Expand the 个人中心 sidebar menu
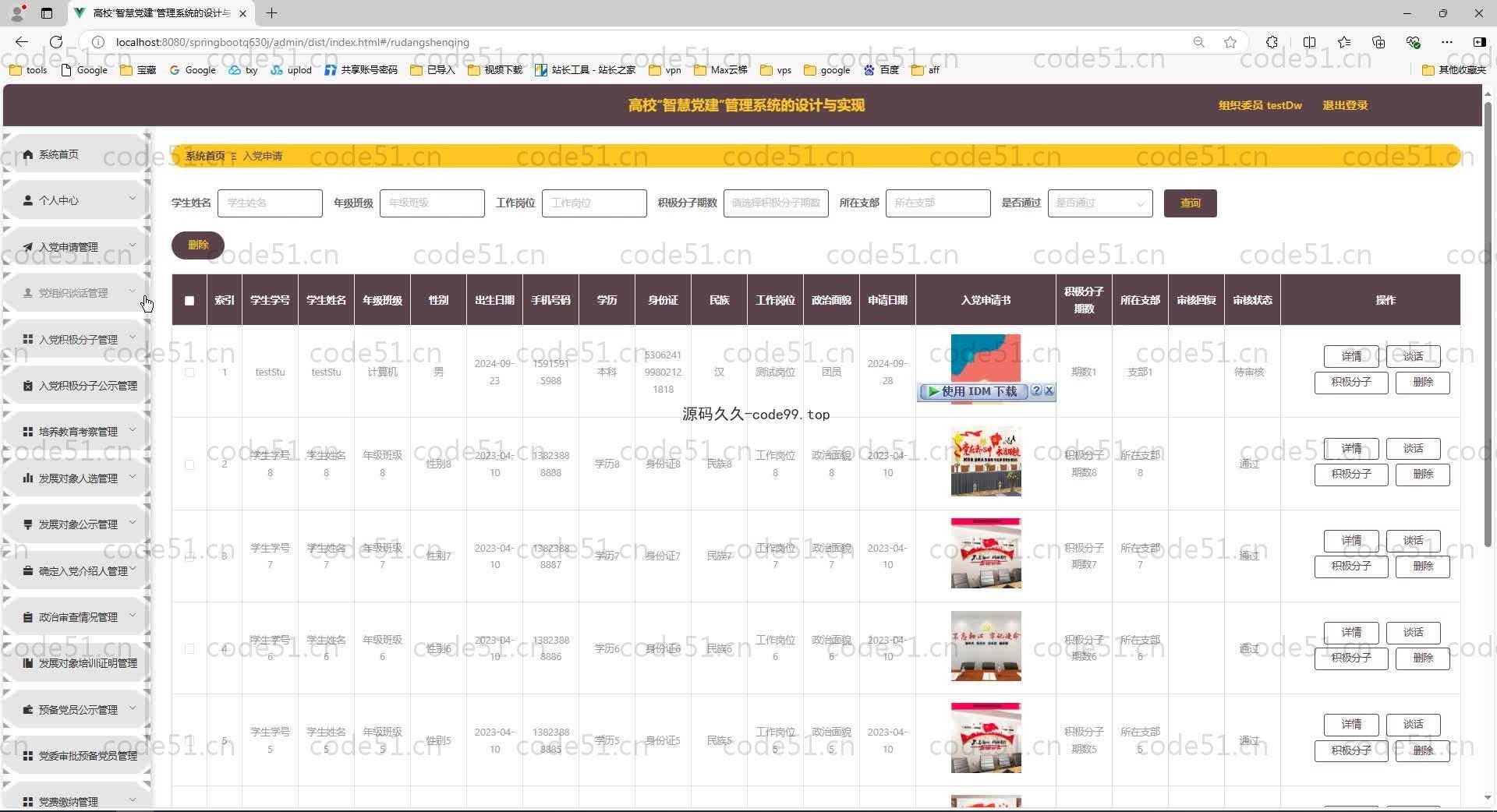The width and height of the screenshot is (1497, 812). pyautogui.click(x=132, y=198)
